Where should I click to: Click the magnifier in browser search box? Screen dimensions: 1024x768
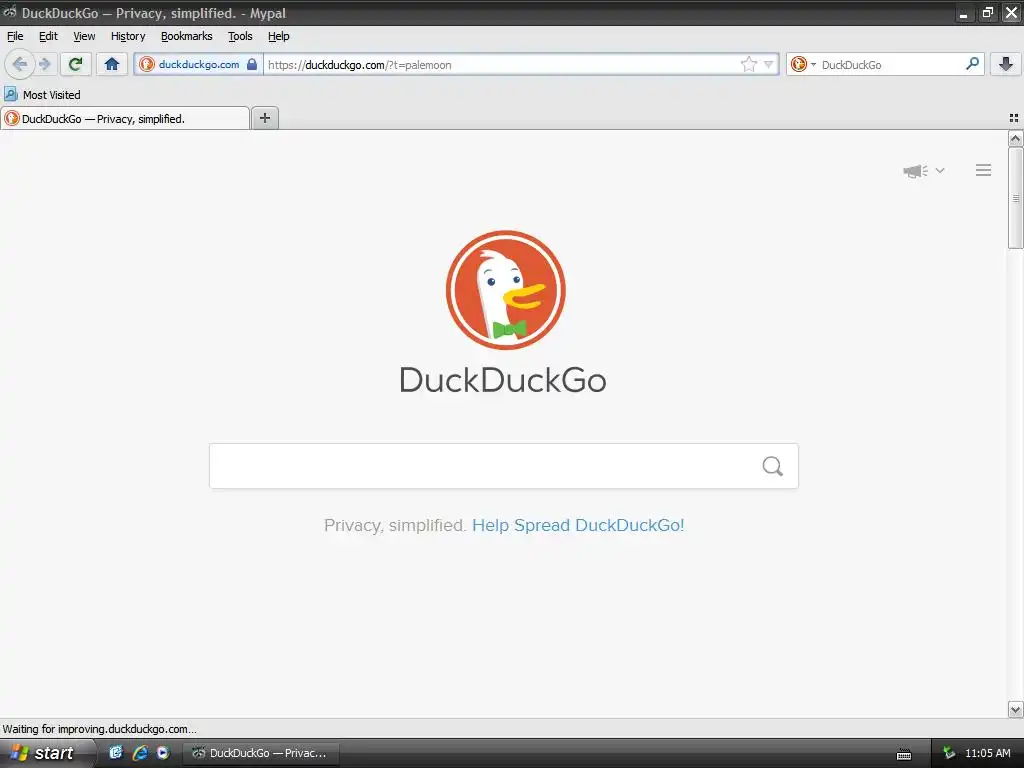pyautogui.click(x=972, y=63)
